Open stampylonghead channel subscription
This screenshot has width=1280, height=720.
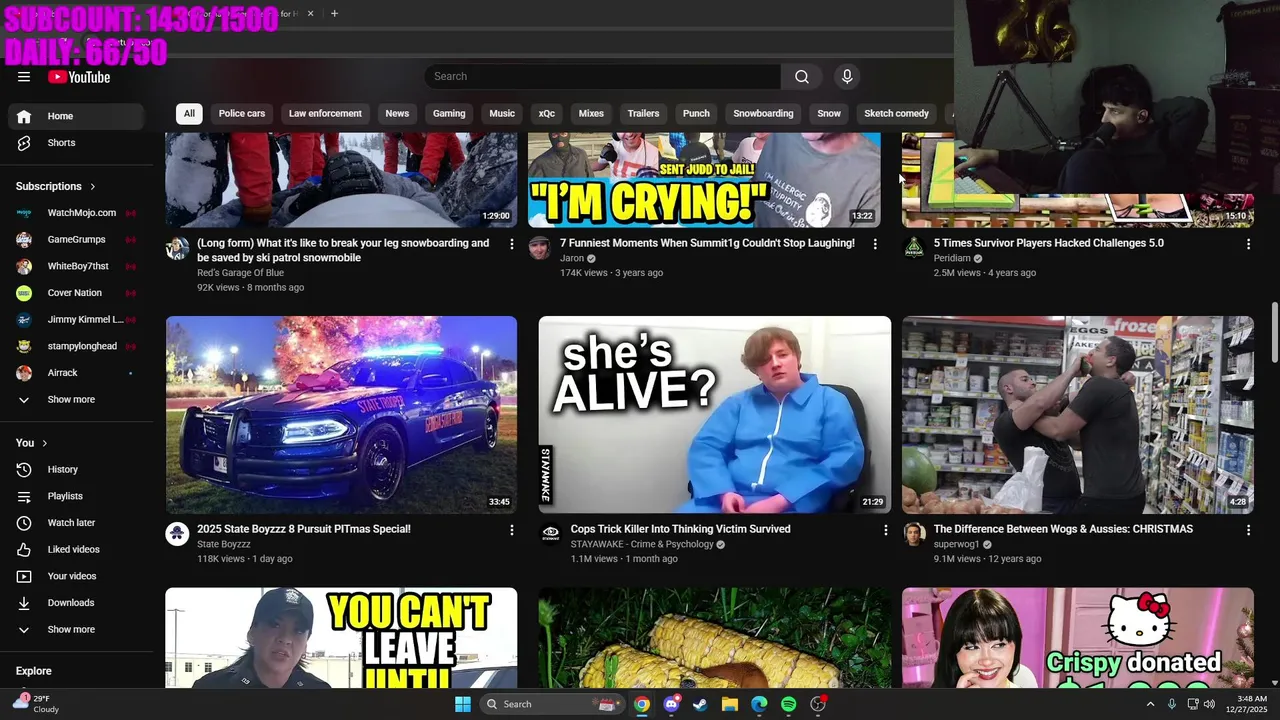(76, 346)
